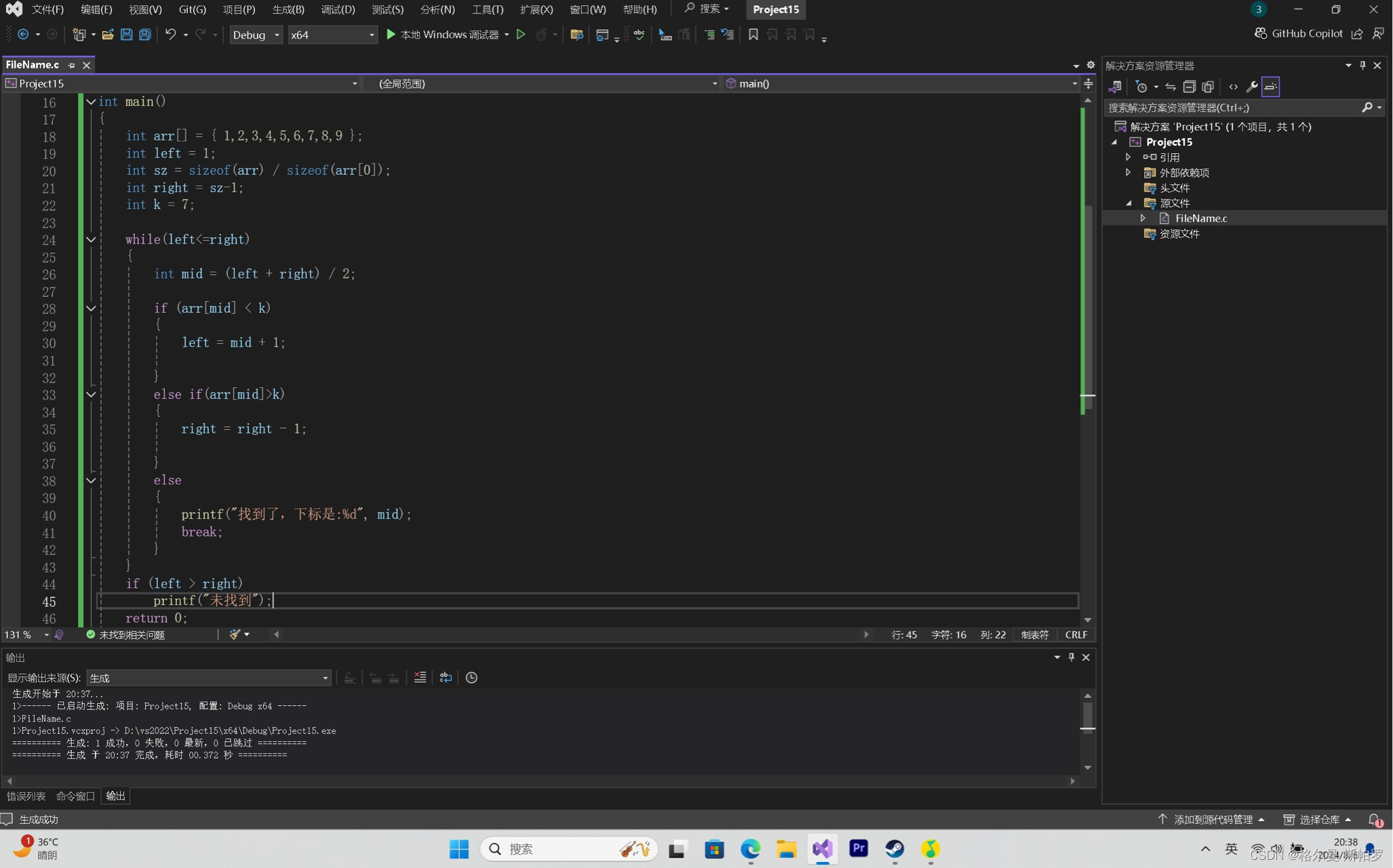1393x868 pixels.
Task: Click the Windows Start button
Action: (x=459, y=848)
